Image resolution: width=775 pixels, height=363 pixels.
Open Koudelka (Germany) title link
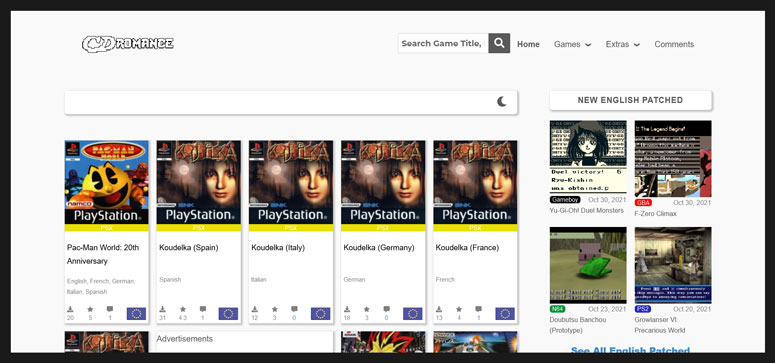point(379,247)
